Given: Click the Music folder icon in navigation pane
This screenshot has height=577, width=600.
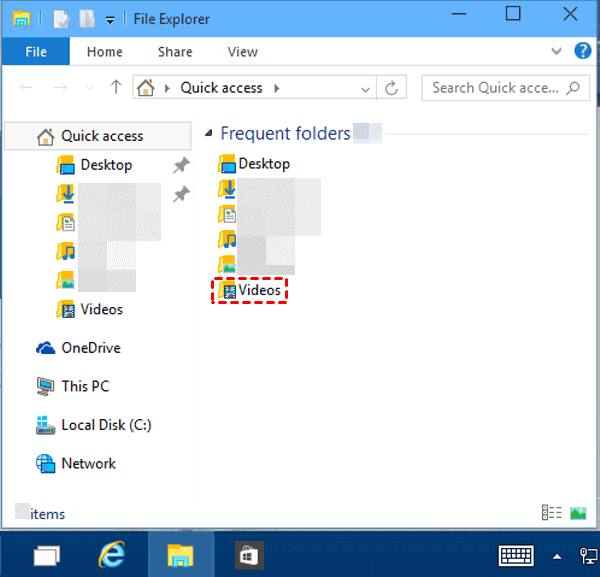Looking at the screenshot, I should coord(66,251).
